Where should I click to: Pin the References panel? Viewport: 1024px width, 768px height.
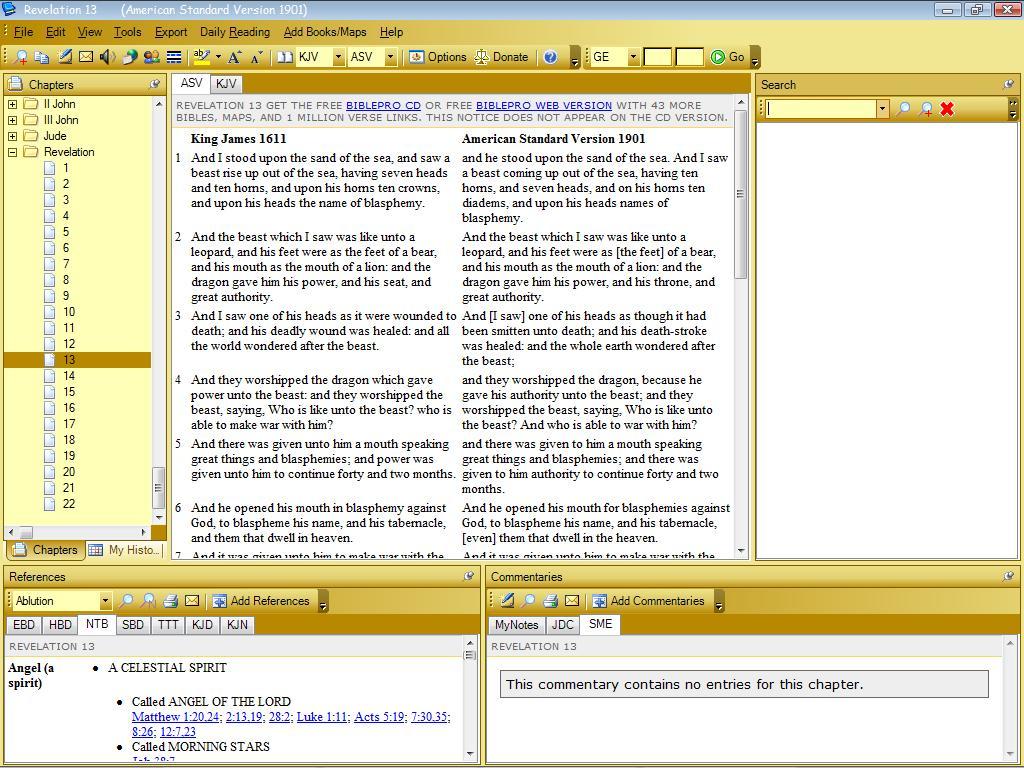(x=468, y=576)
